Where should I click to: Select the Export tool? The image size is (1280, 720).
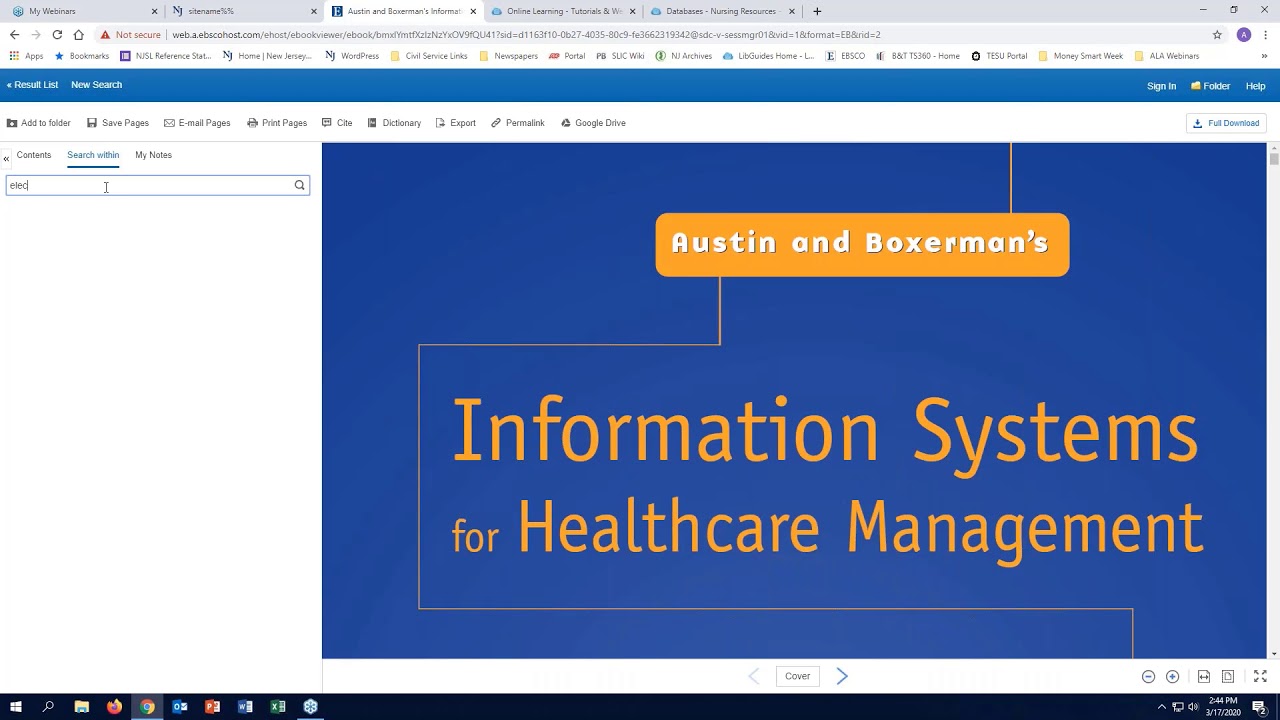(456, 123)
